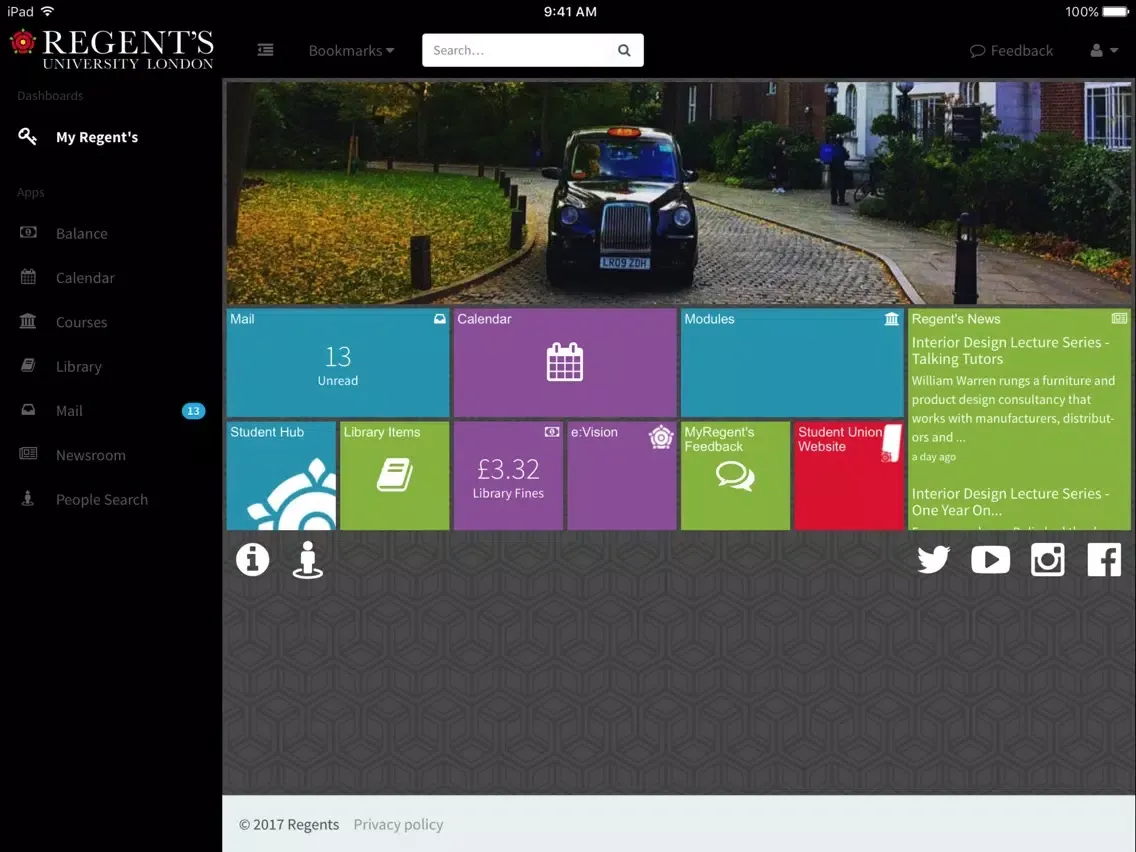This screenshot has height=852, width=1136.
Task: Open the Feedback link
Action: [1011, 51]
